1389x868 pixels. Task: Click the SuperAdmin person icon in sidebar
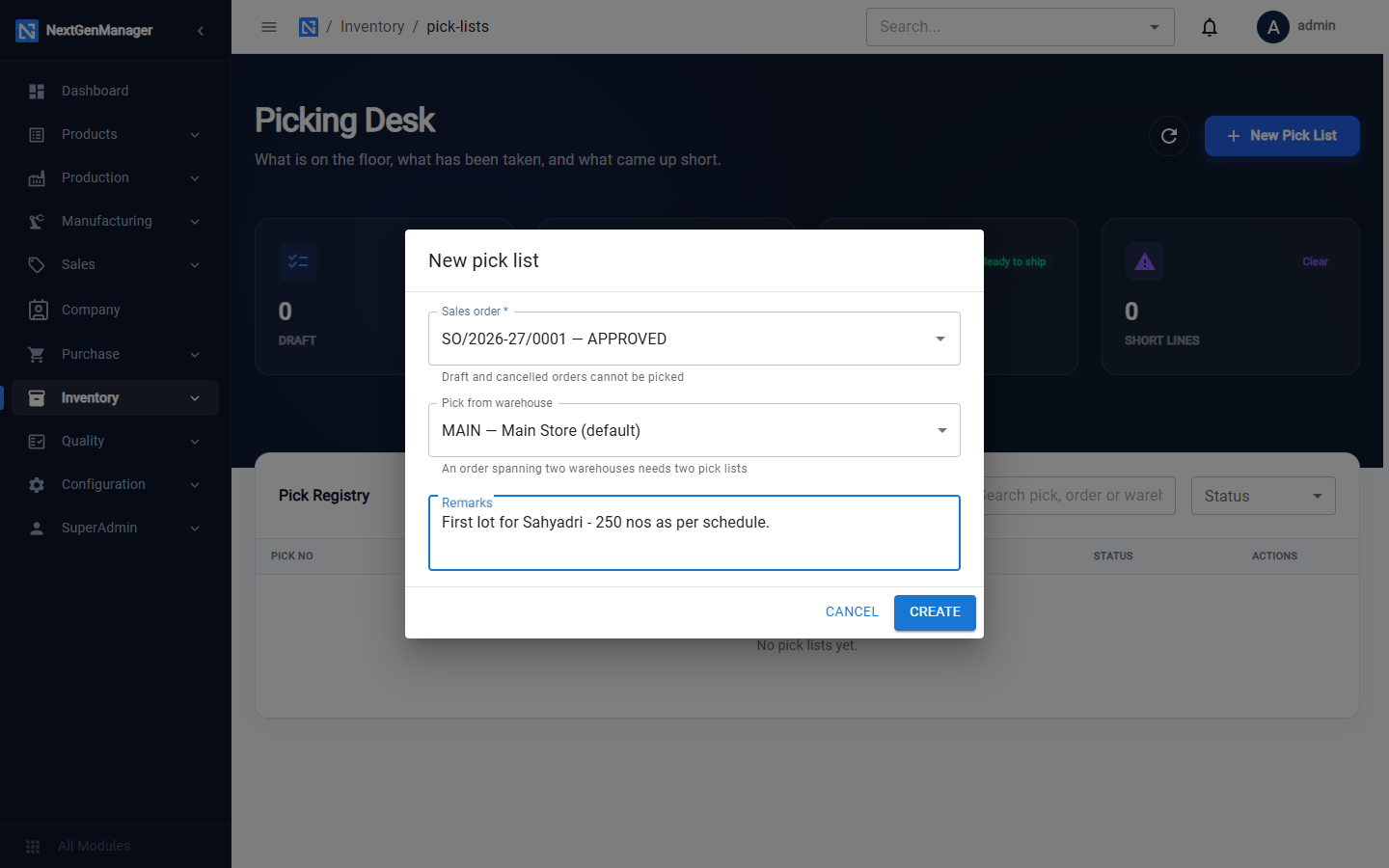pyautogui.click(x=37, y=528)
